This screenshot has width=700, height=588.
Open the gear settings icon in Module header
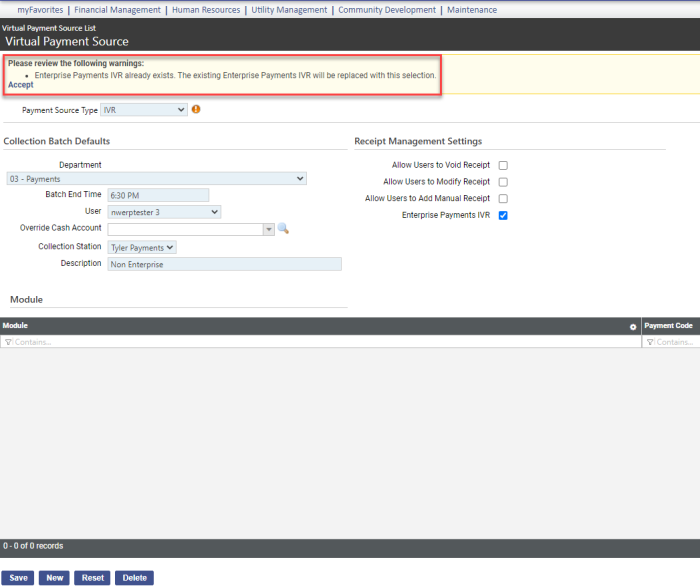click(632, 327)
